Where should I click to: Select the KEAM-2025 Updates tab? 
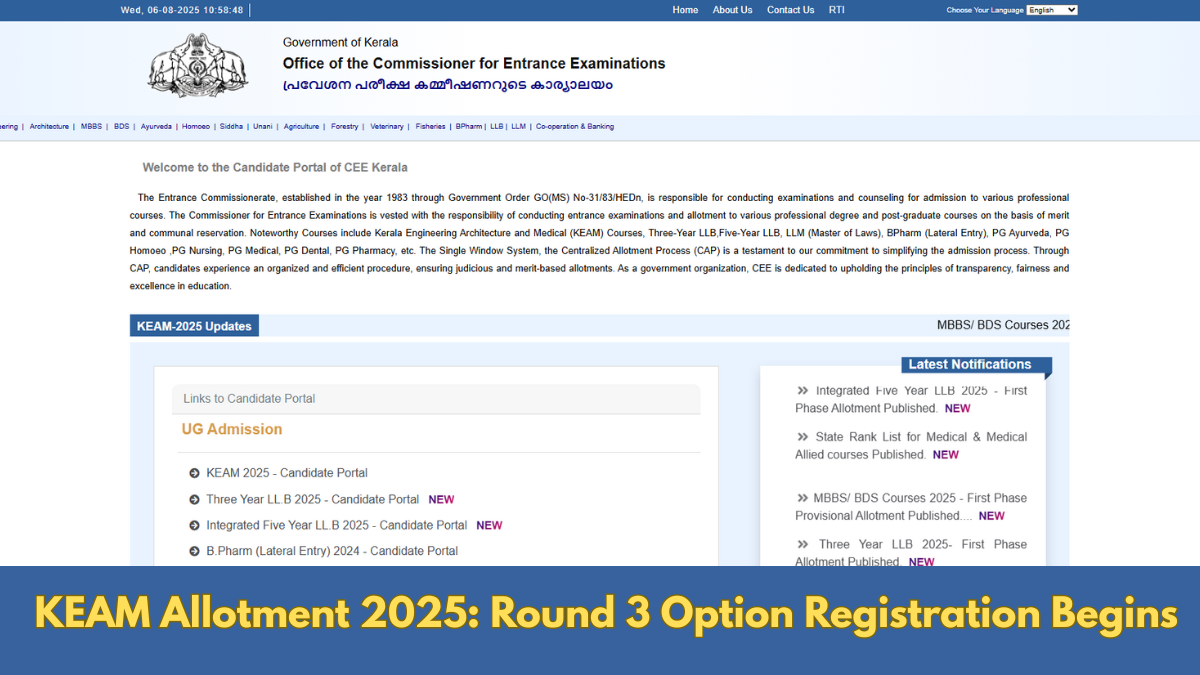coord(194,326)
